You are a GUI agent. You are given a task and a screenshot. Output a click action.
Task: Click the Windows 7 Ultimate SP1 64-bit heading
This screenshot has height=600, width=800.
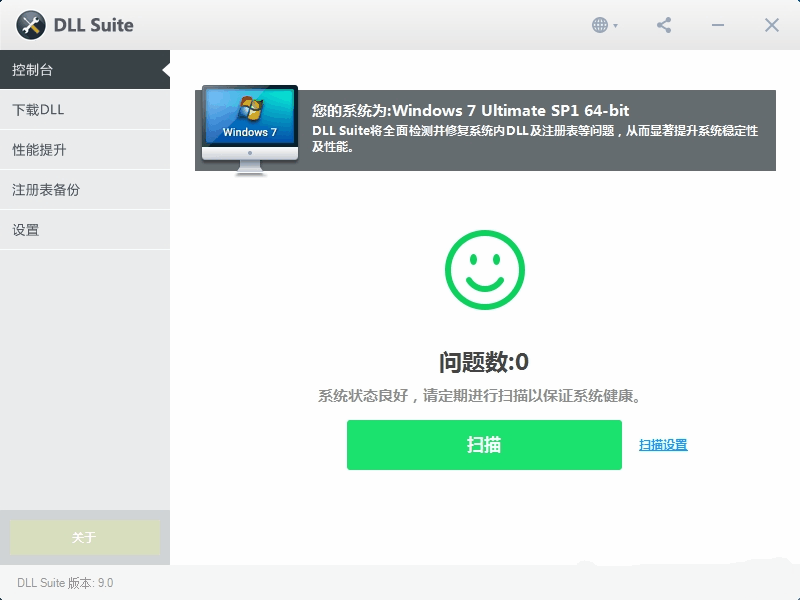(470, 111)
